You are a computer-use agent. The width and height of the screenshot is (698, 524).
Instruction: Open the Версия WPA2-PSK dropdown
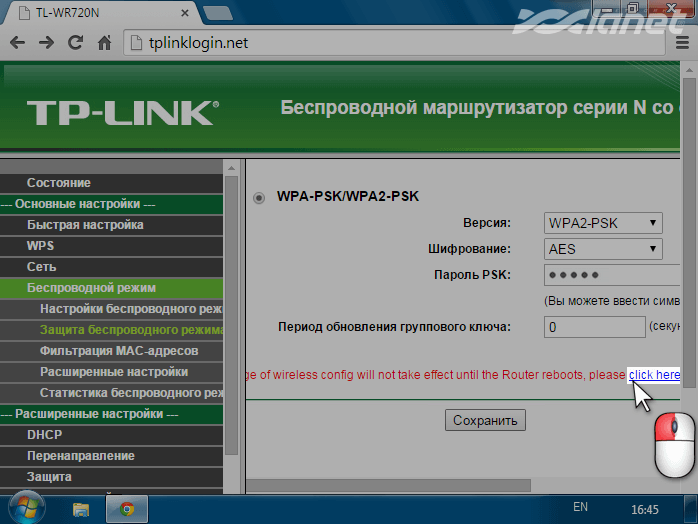pyautogui.click(x=603, y=223)
